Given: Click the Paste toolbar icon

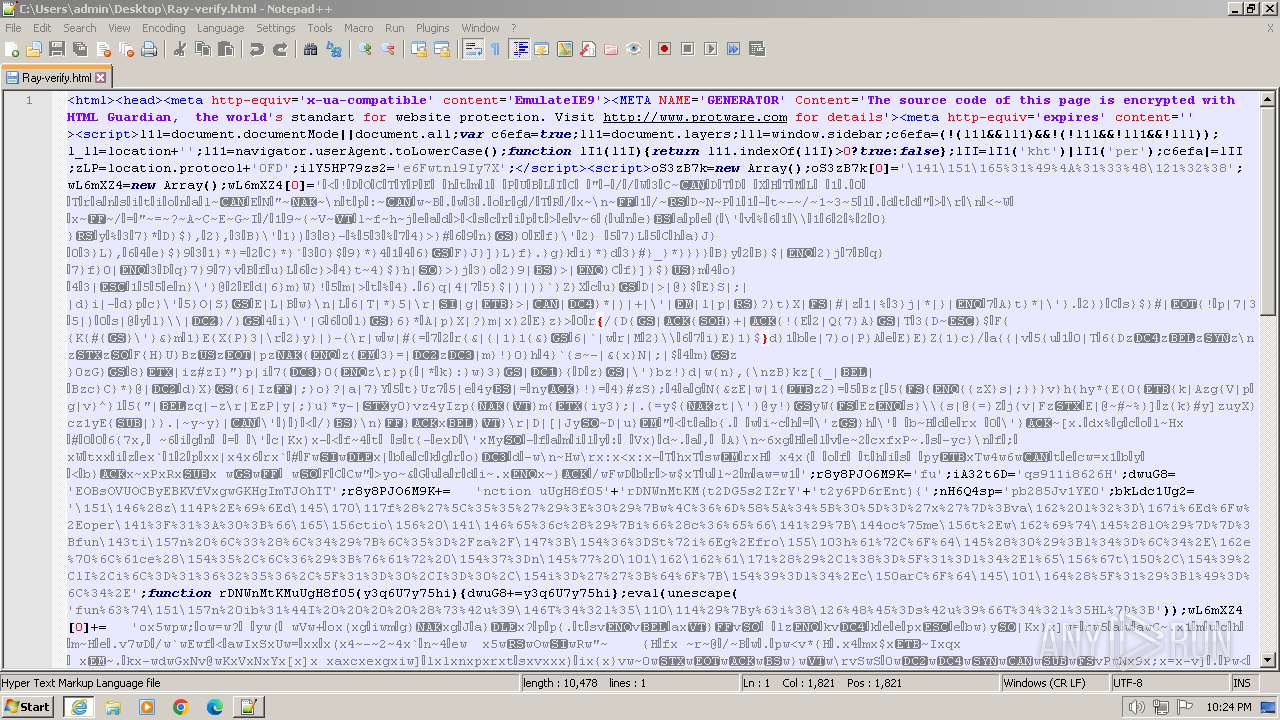Looking at the screenshot, I should click(225, 49).
